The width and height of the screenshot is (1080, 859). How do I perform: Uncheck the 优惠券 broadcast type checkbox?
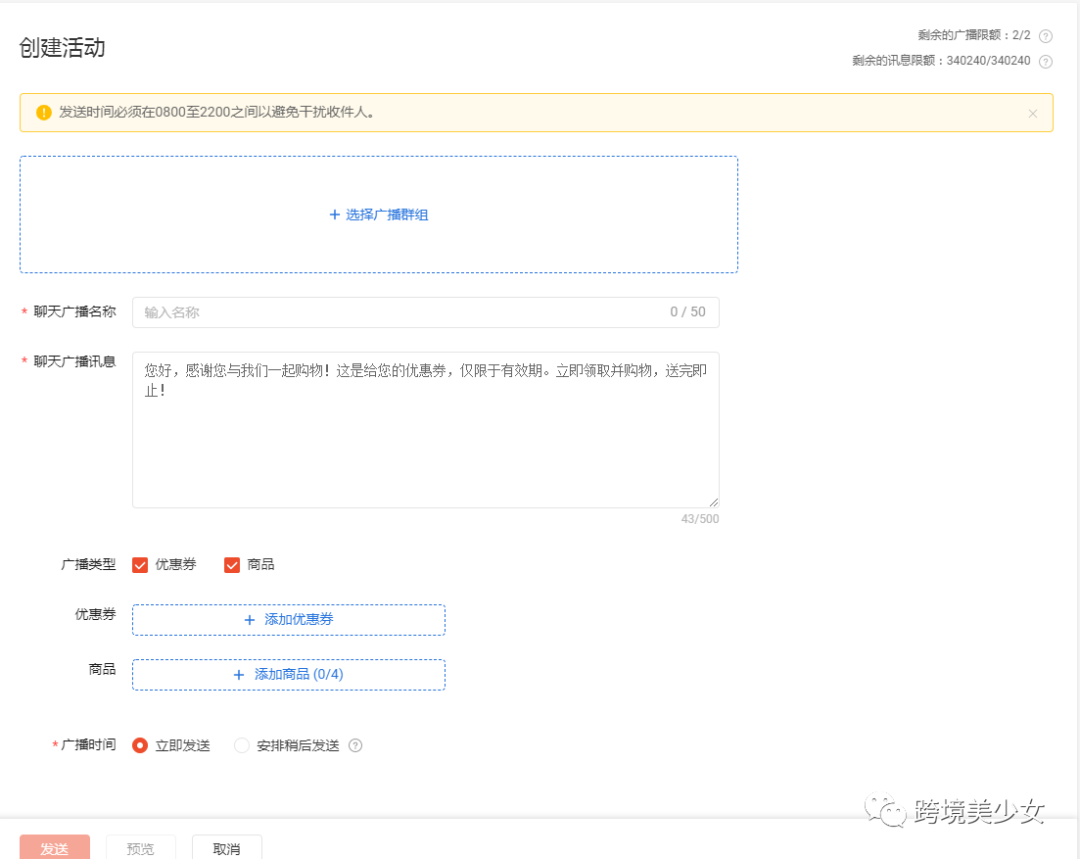pyautogui.click(x=139, y=564)
